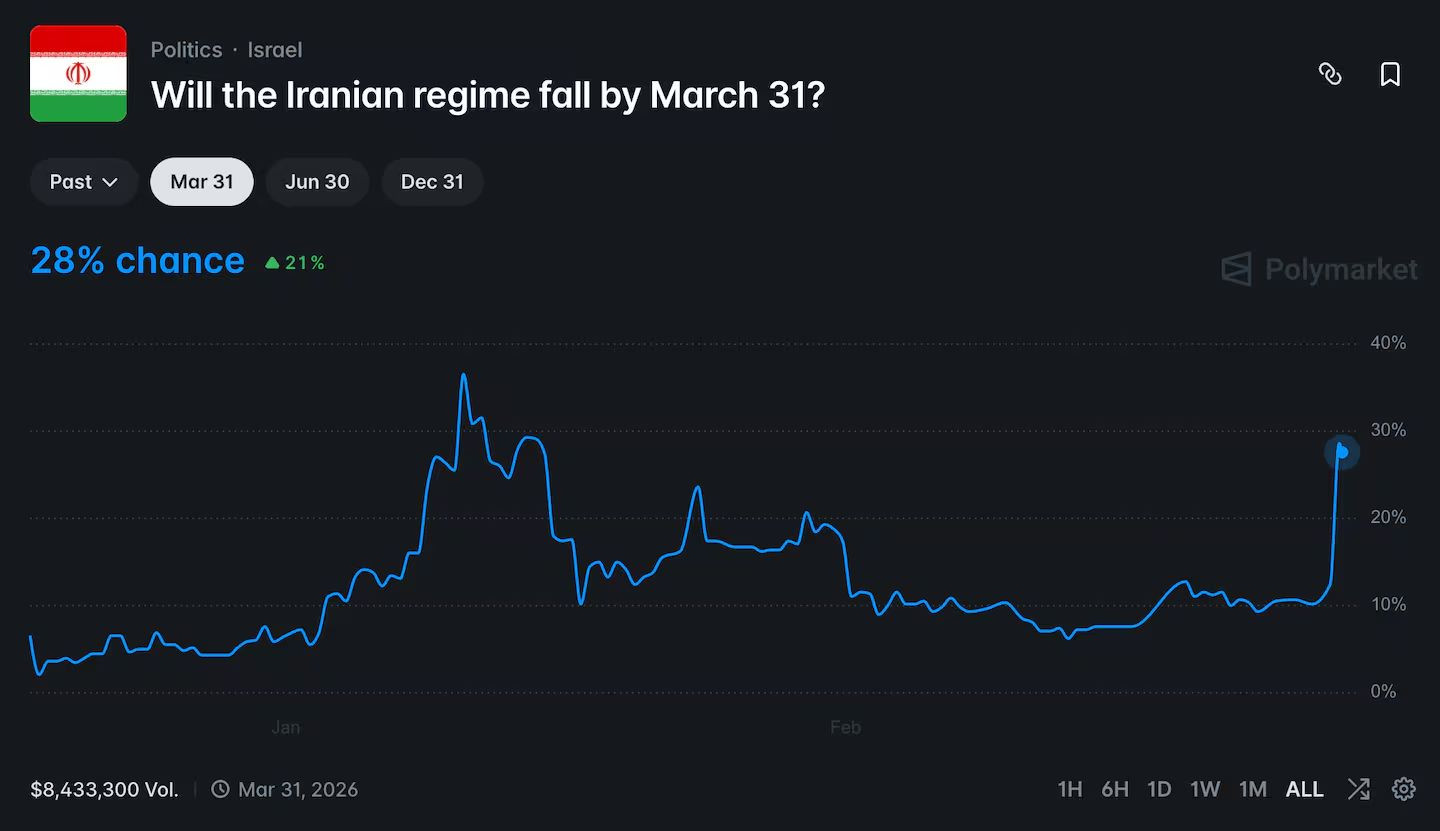The height and width of the screenshot is (831, 1440).
Task: Open the Israel tag link
Action: 274,50
